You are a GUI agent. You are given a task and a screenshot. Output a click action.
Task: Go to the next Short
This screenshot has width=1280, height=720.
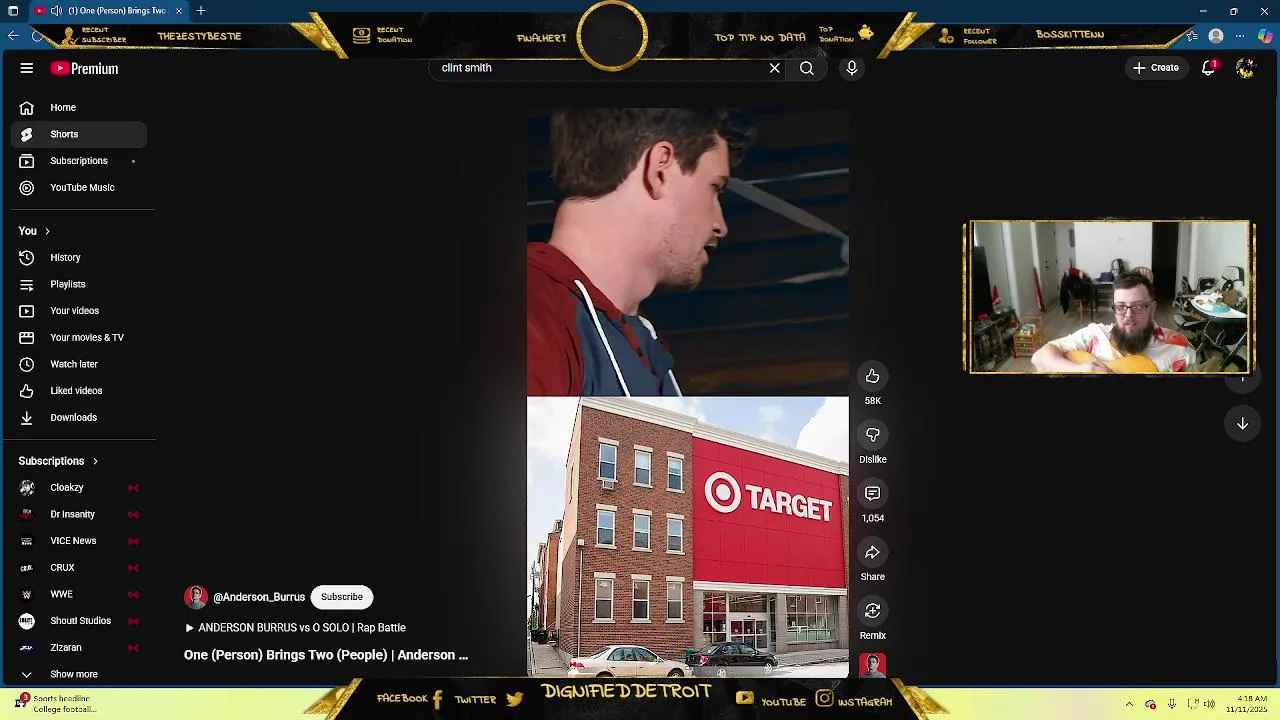(1242, 423)
